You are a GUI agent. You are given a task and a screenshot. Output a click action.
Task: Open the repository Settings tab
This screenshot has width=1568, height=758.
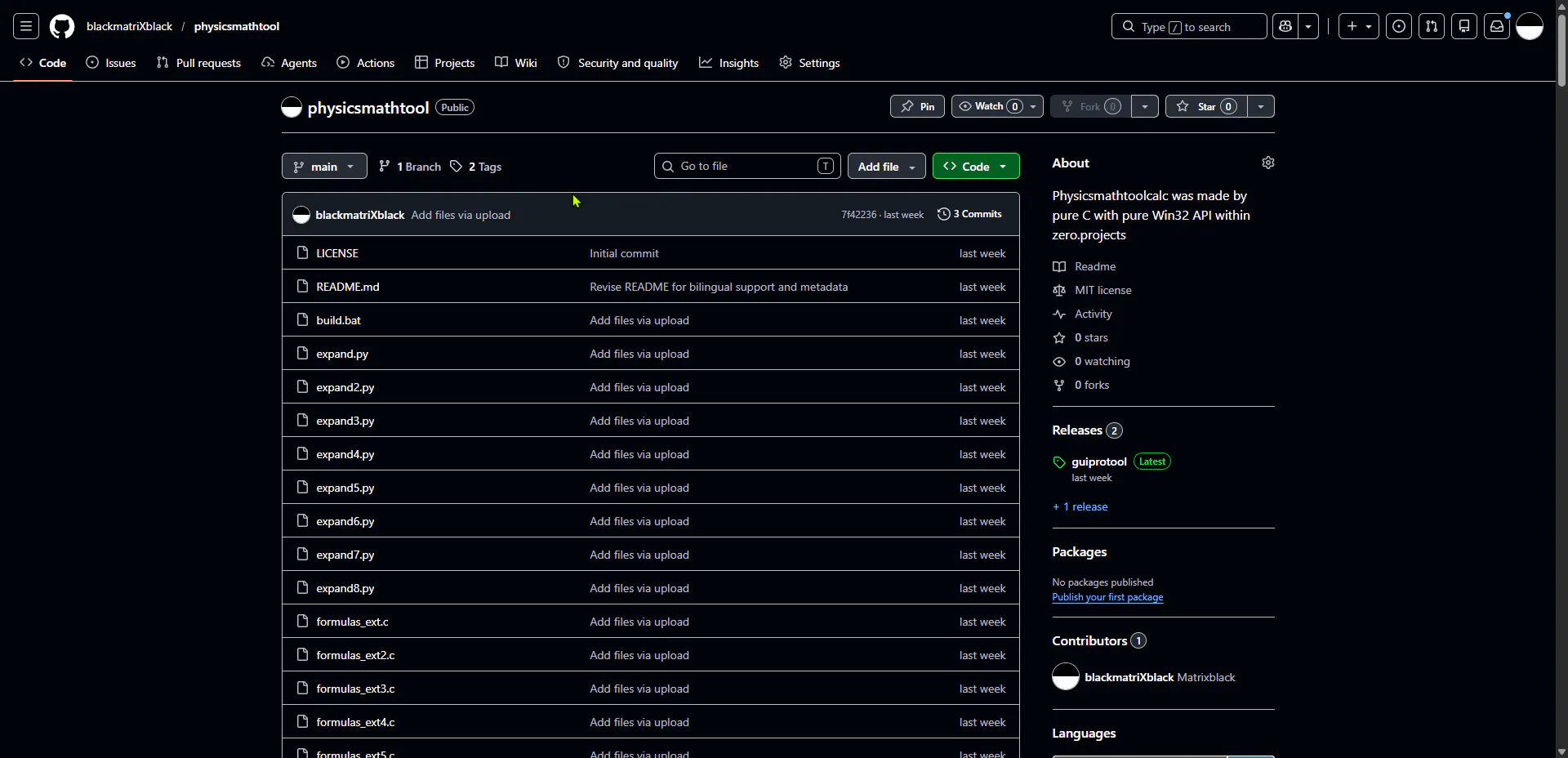[x=809, y=63]
